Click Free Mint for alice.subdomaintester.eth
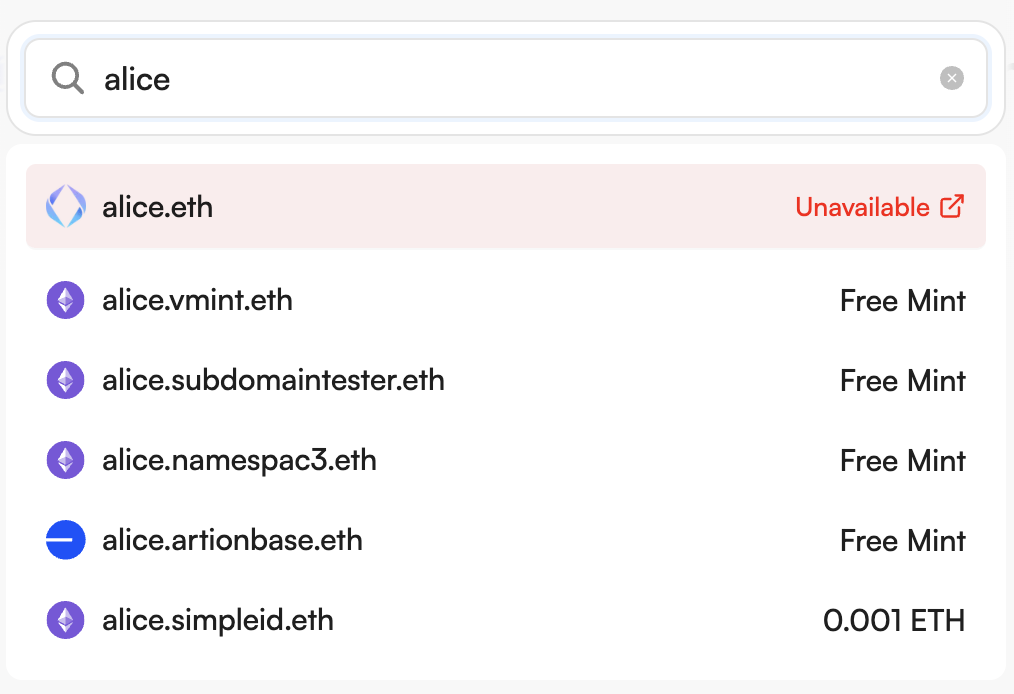 (902, 380)
